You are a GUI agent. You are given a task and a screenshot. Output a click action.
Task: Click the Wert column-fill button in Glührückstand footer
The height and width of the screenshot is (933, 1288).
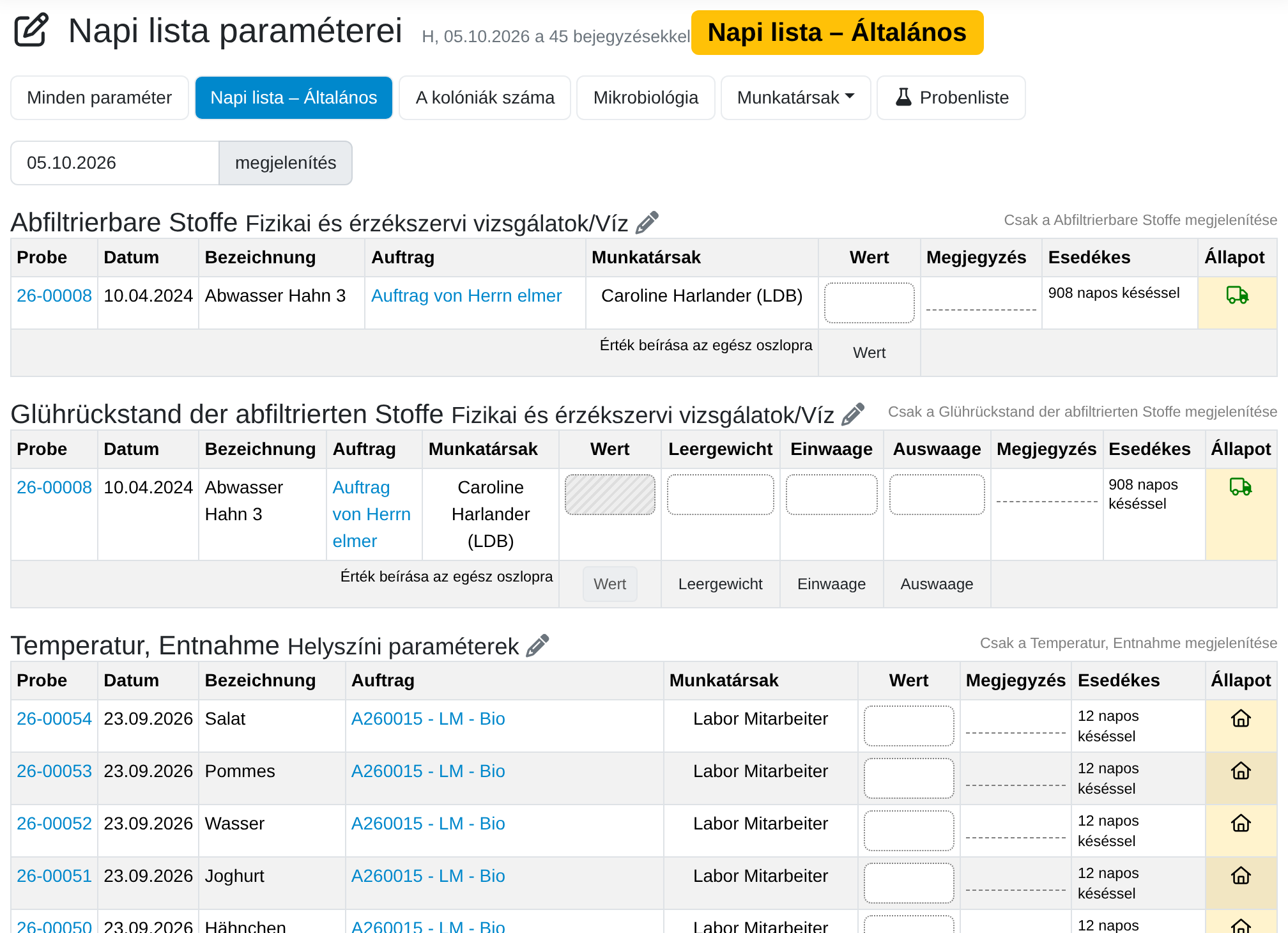609,584
